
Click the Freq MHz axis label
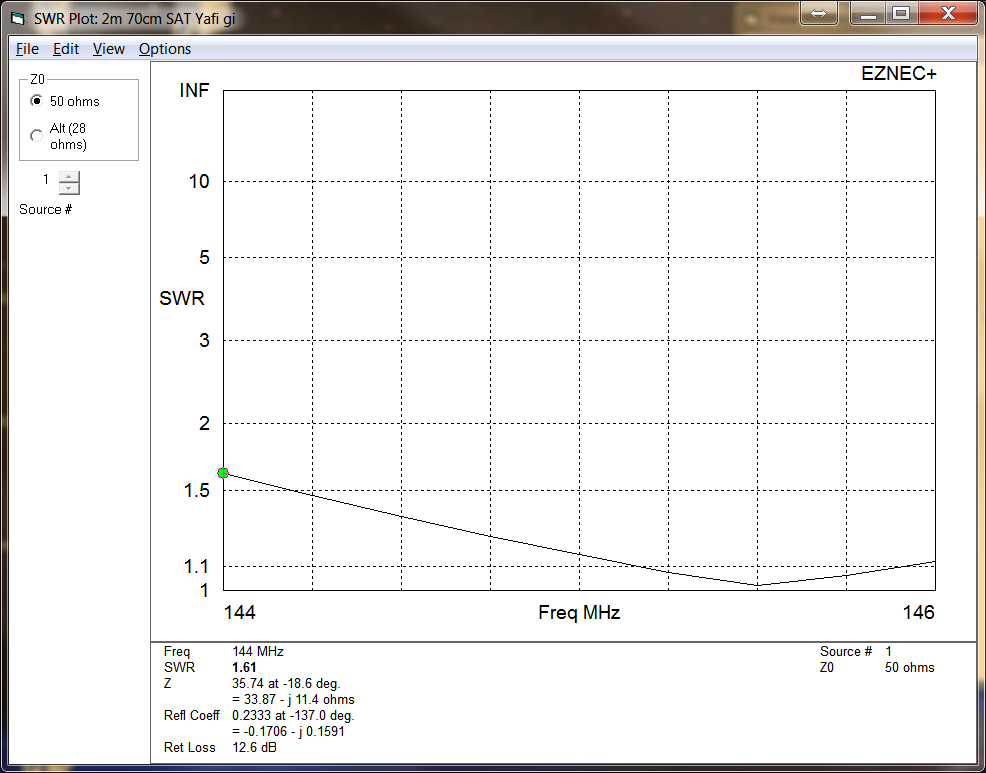point(579,613)
